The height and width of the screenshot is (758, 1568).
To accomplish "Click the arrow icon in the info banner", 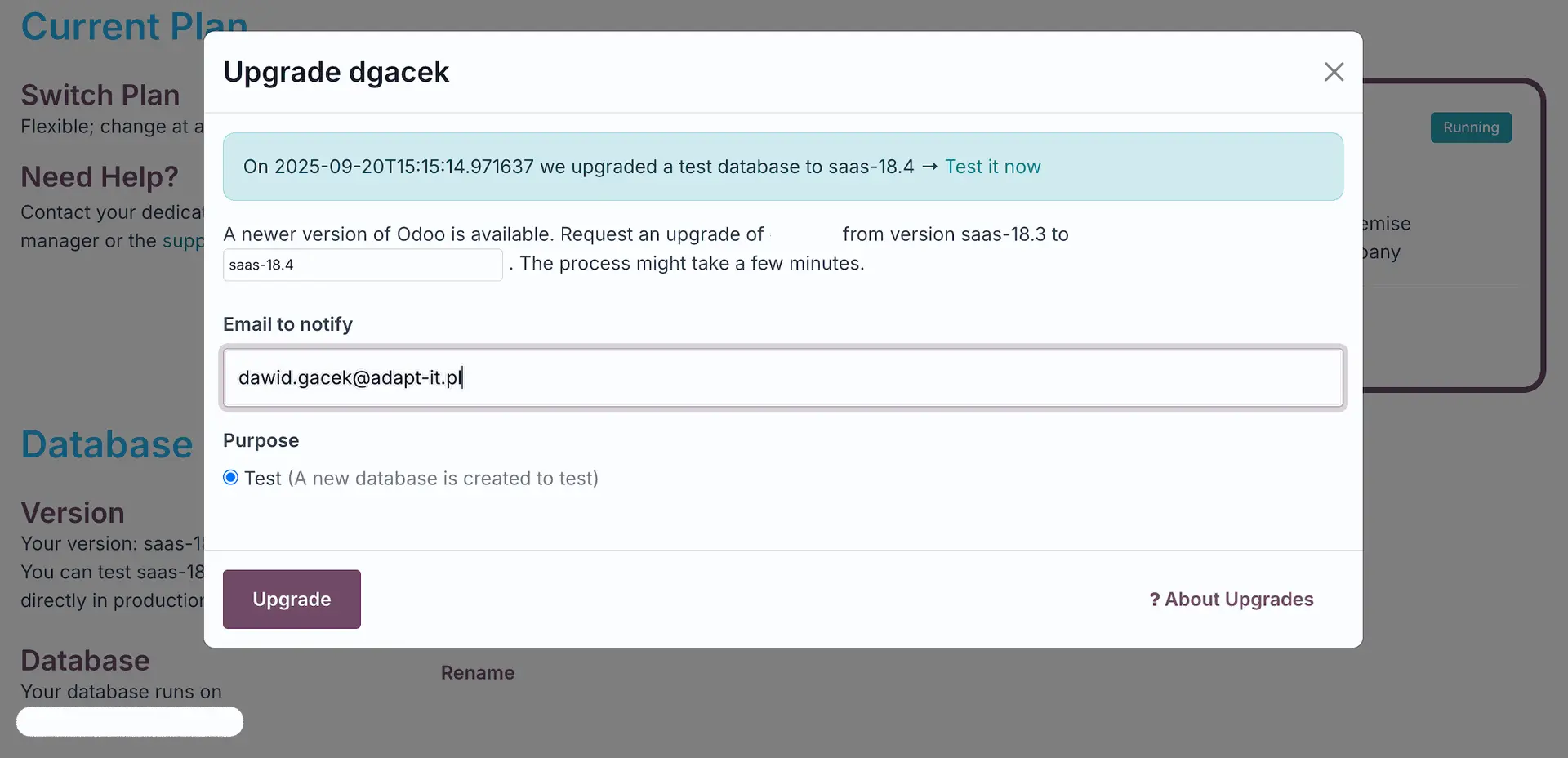I will (929, 167).
